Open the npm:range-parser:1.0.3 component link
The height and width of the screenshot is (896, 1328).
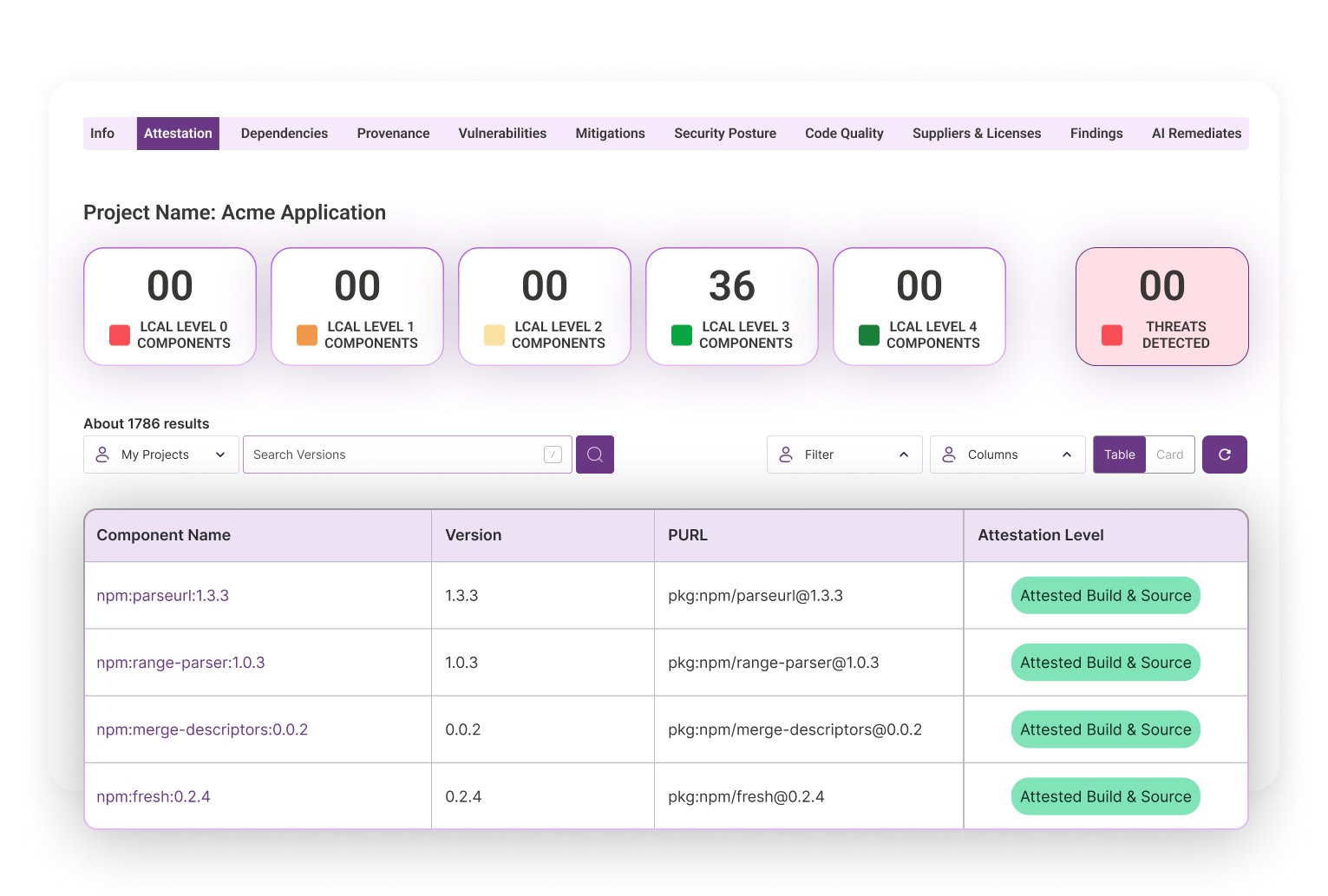point(180,663)
